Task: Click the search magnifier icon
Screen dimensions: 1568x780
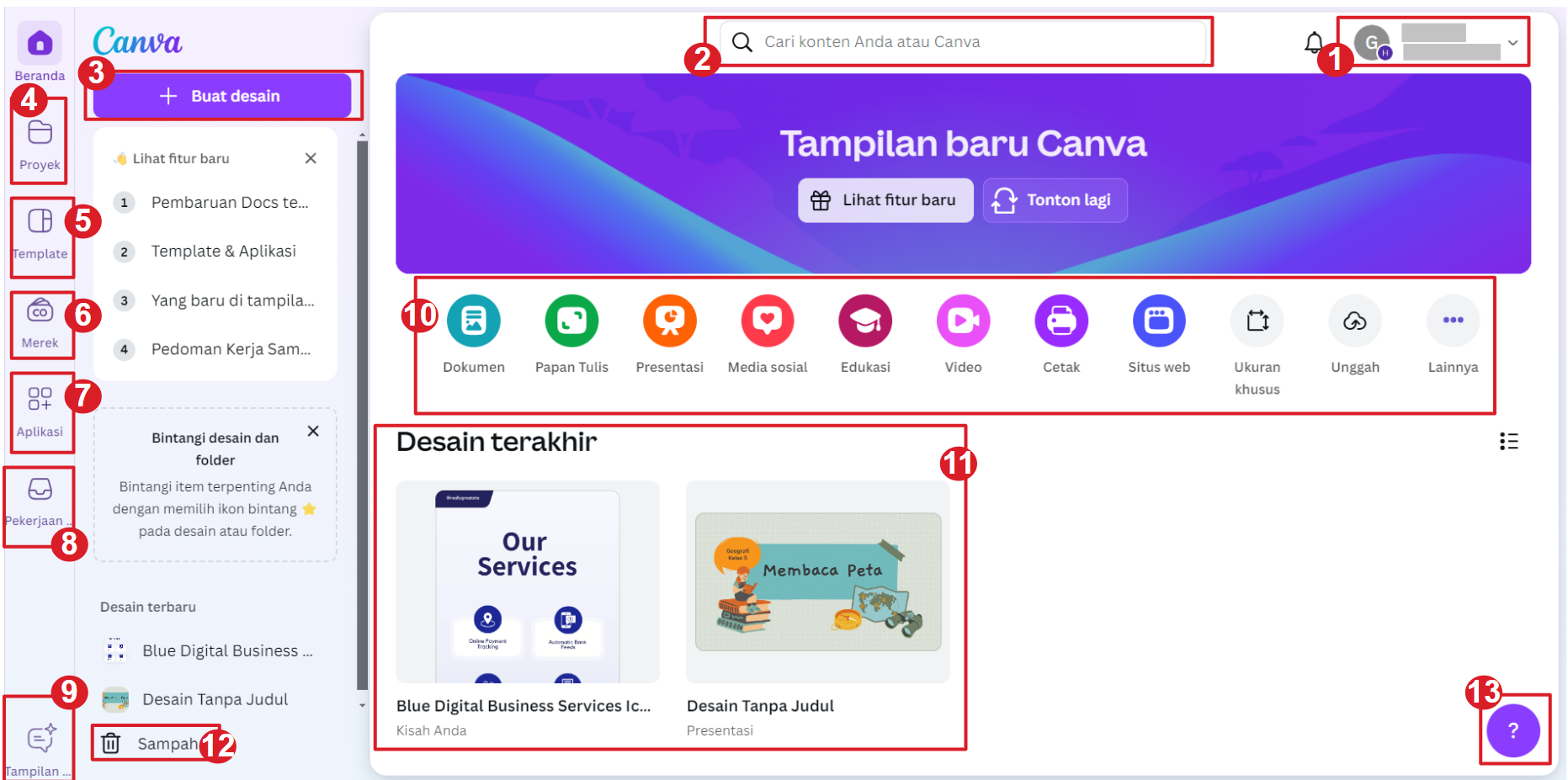Action: click(742, 42)
